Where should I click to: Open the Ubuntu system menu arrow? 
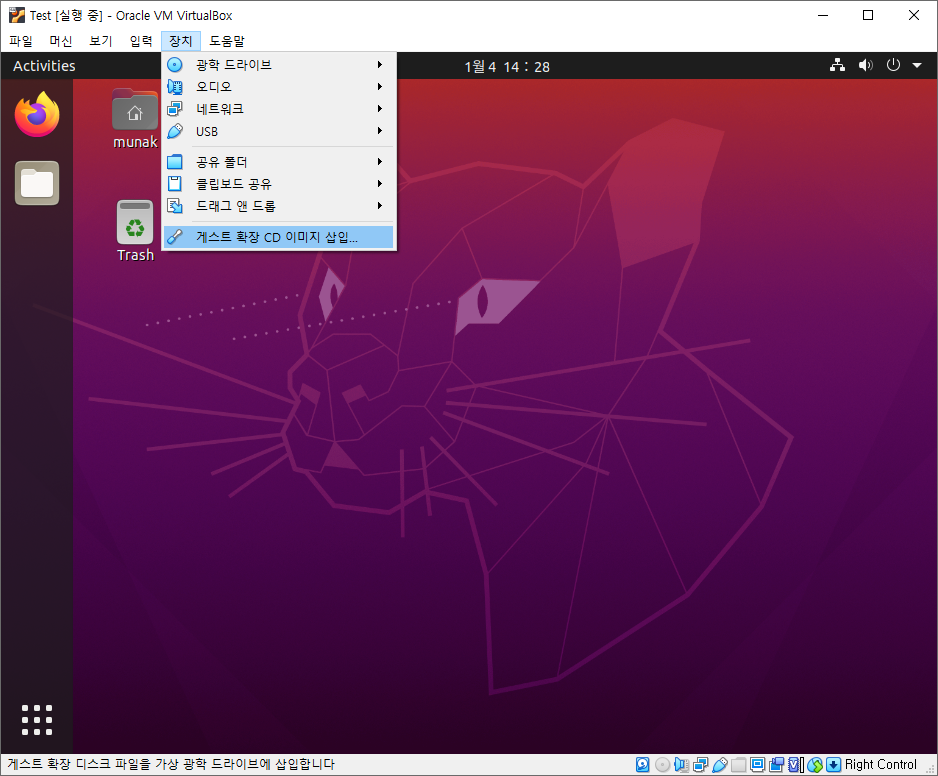[917, 65]
